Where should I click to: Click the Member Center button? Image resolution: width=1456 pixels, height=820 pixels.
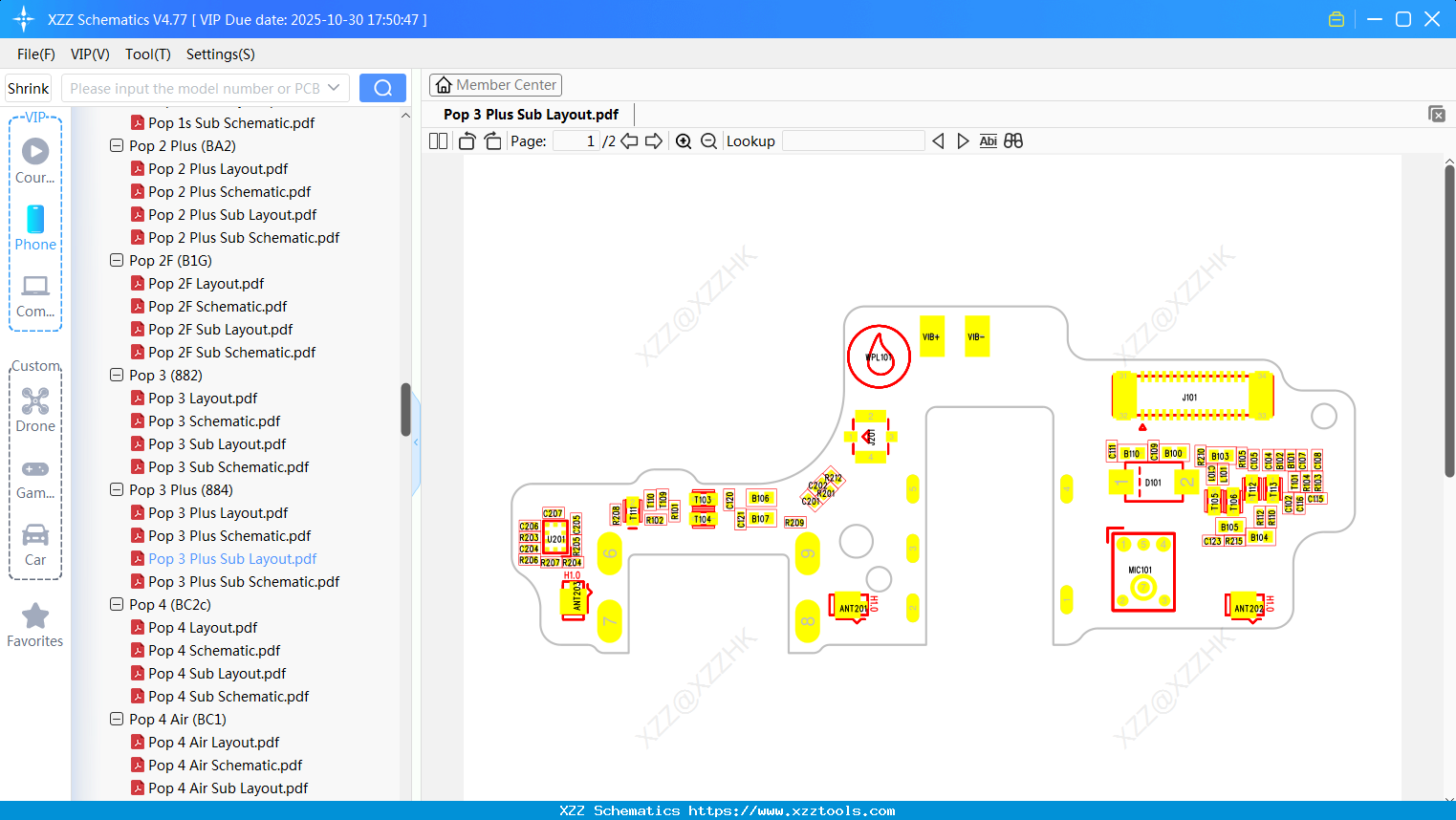point(495,85)
